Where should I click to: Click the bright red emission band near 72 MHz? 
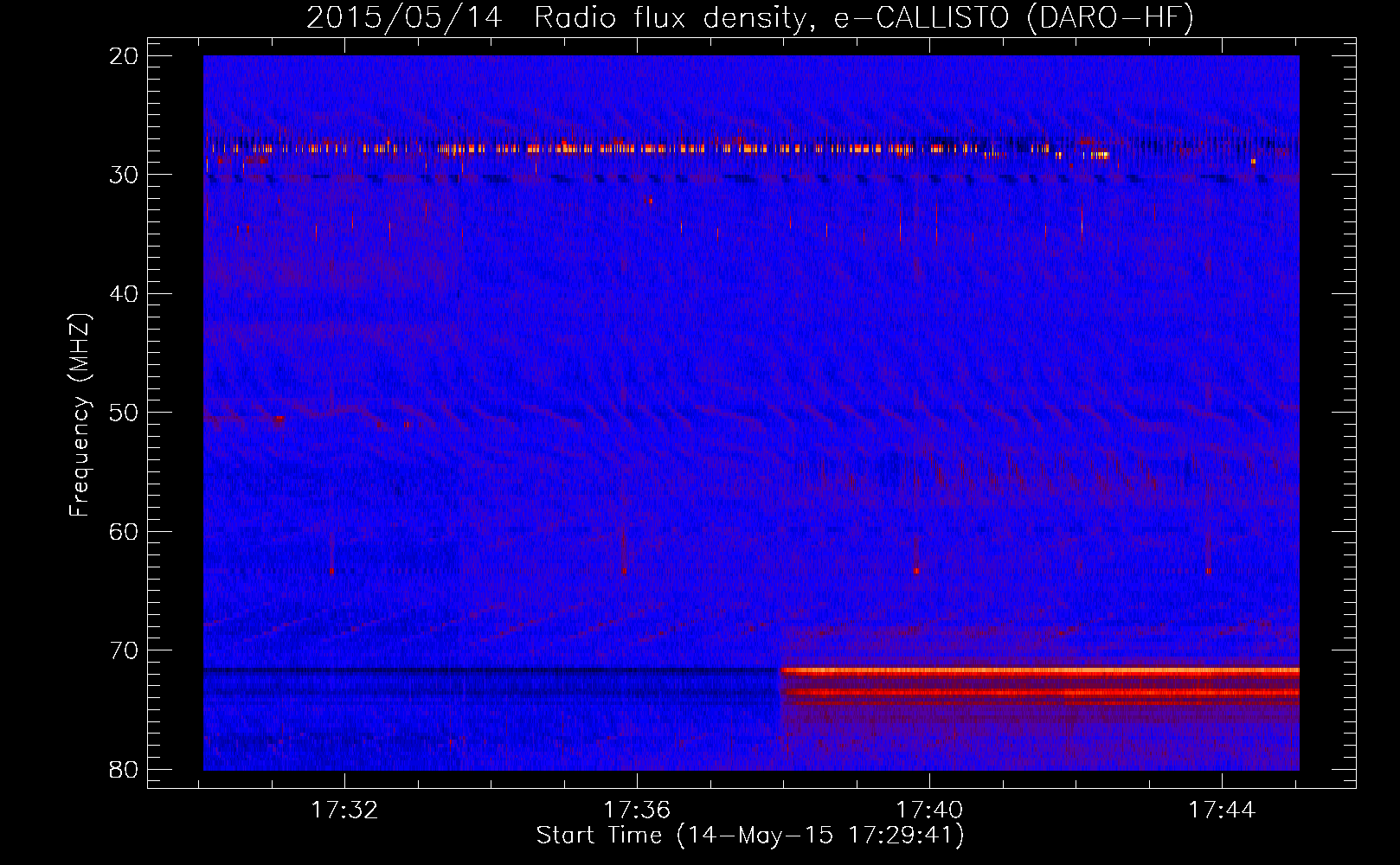pyautogui.click(x=1039, y=670)
